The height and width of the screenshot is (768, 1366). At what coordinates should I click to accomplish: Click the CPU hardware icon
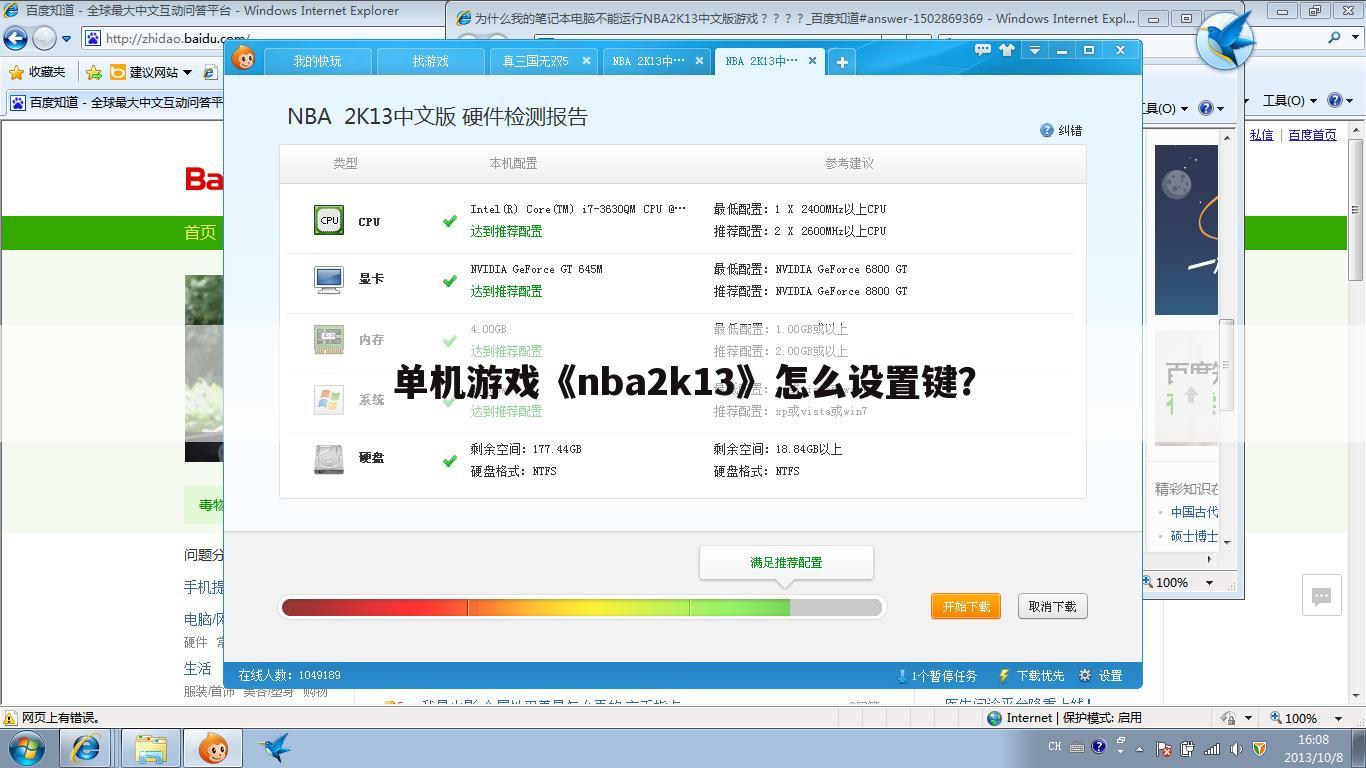(x=329, y=220)
